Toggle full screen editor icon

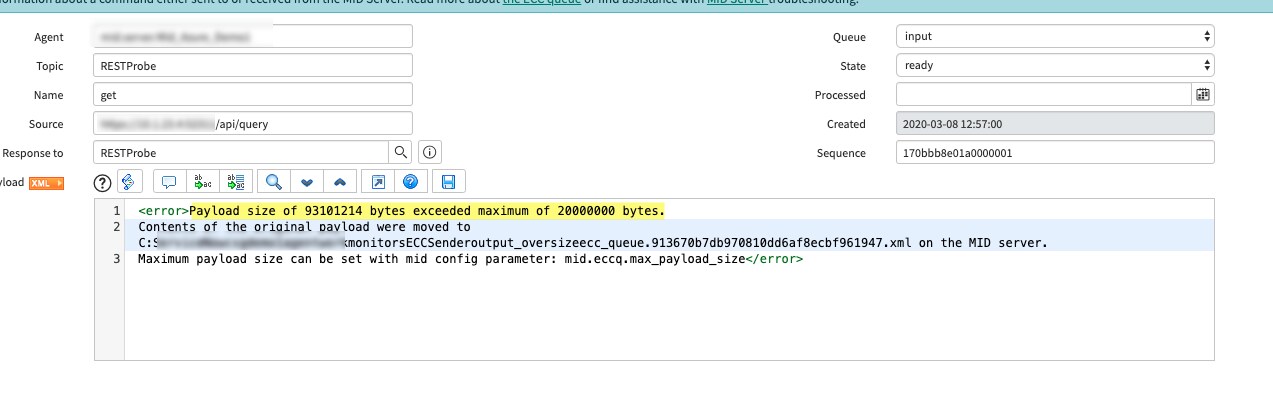coord(378,182)
